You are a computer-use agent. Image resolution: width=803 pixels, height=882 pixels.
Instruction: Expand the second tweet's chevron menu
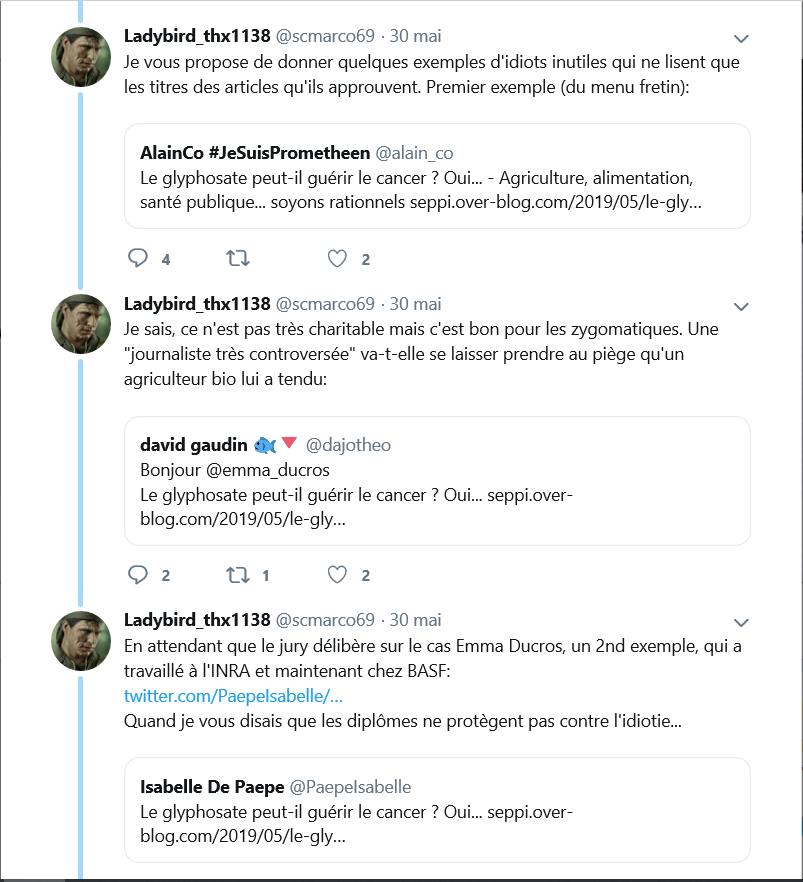(x=741, y=306)
